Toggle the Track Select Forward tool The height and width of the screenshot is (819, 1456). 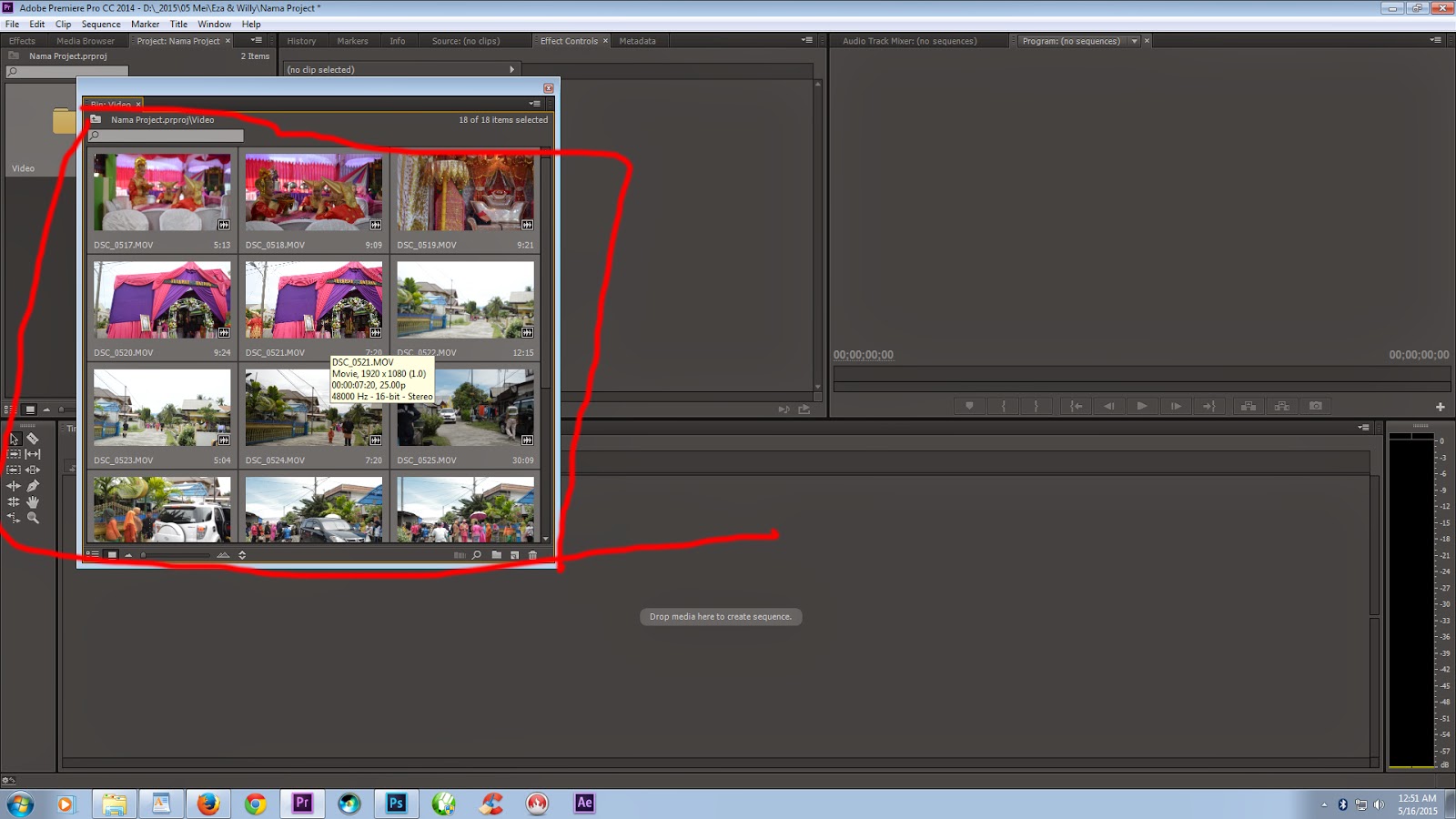coord(14,454)
